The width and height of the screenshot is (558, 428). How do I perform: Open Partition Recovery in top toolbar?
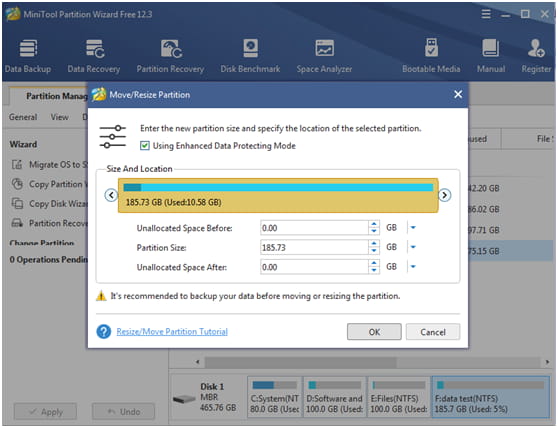point(170,56)
